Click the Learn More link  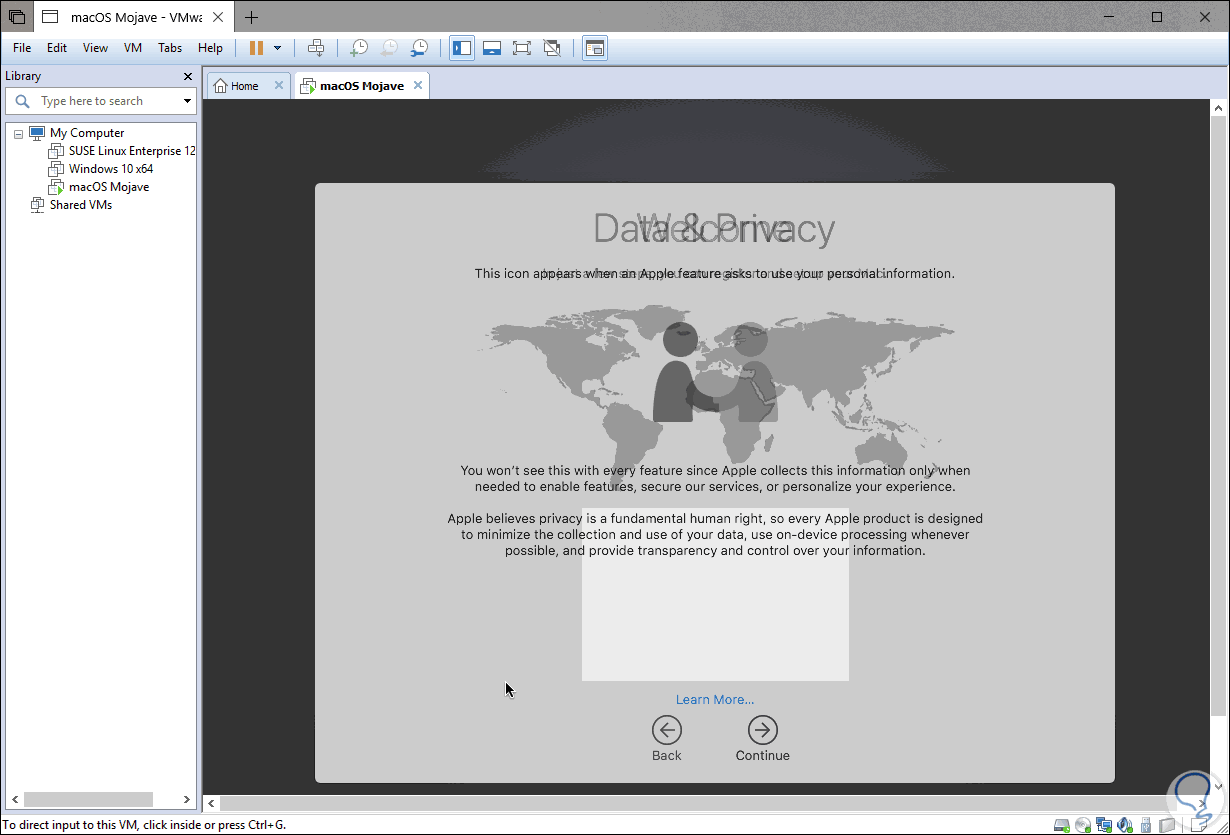tap(715, 700)
